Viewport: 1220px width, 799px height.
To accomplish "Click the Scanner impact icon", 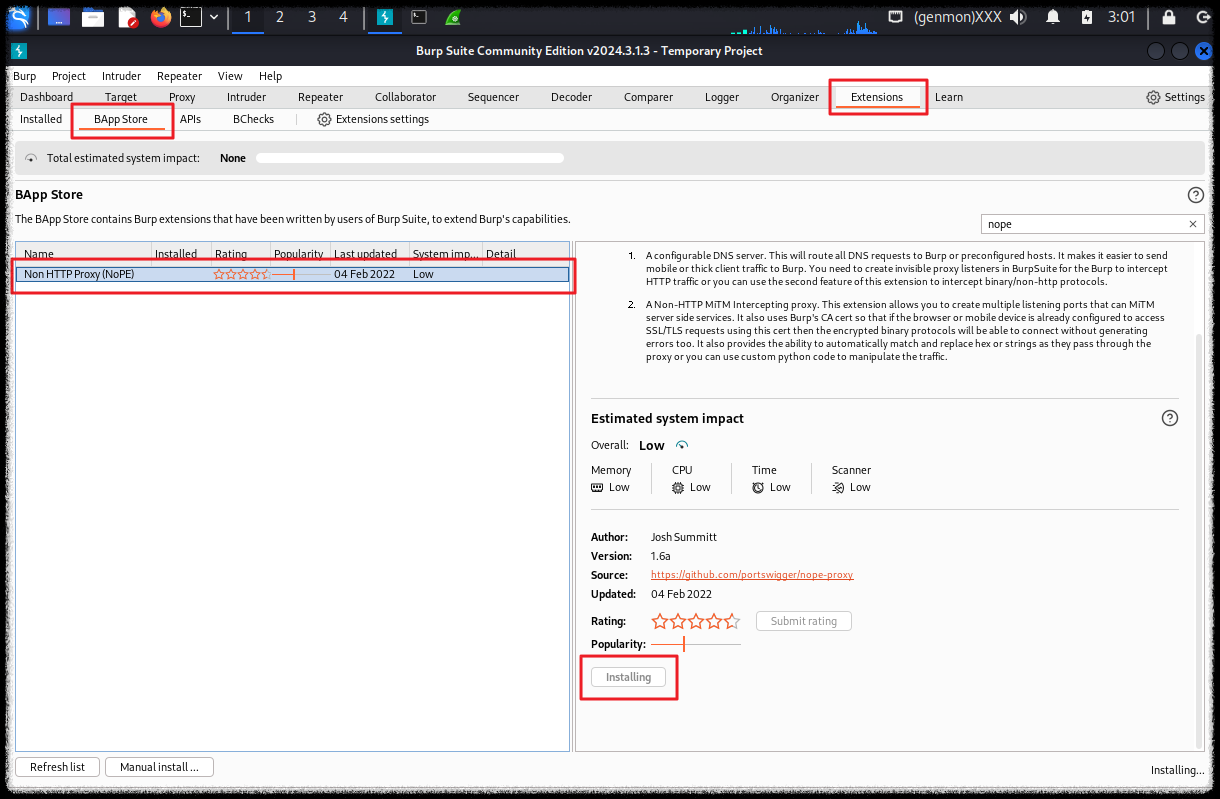I will coord(838,488).
